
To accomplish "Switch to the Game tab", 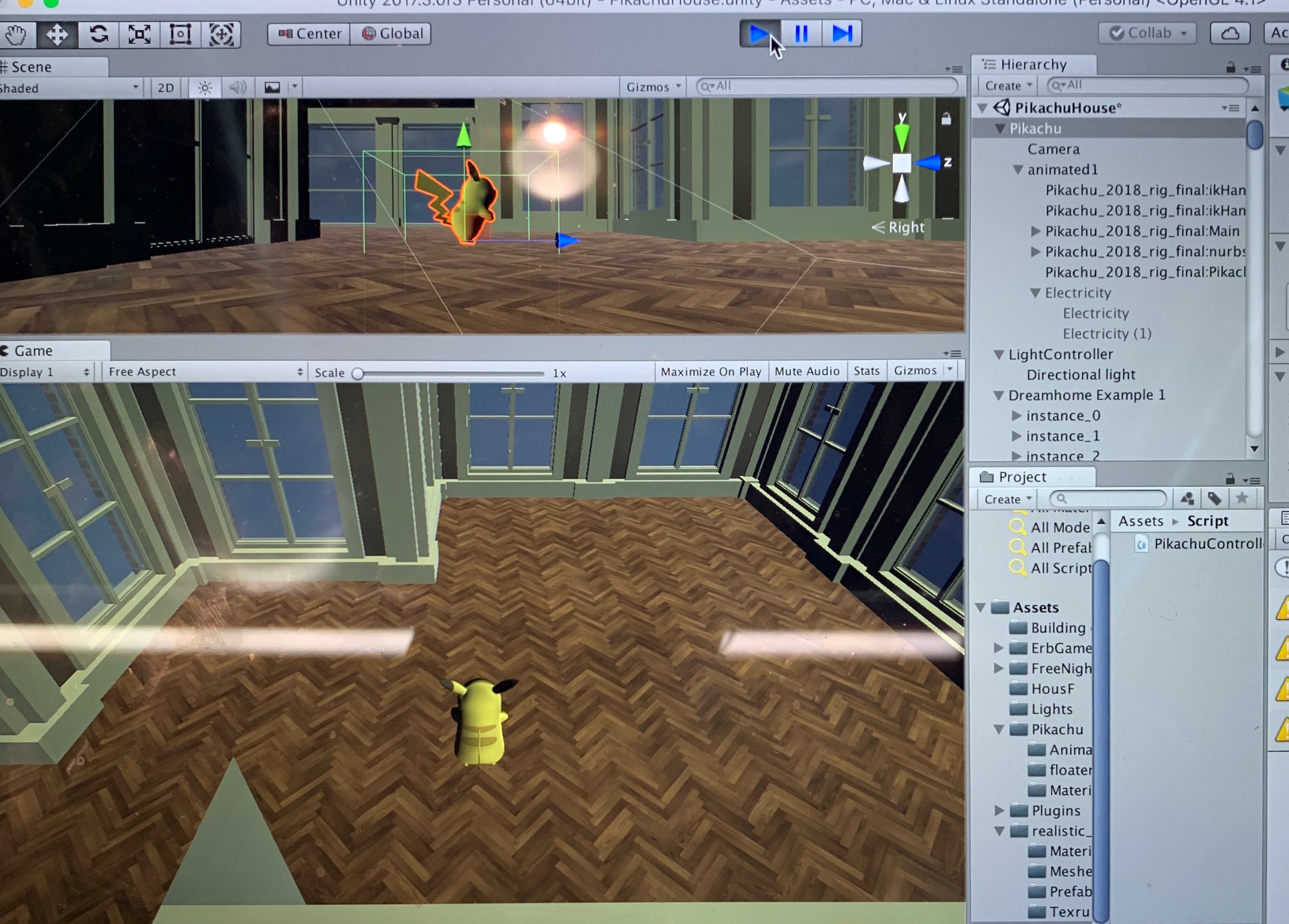I will coord(33,351).
